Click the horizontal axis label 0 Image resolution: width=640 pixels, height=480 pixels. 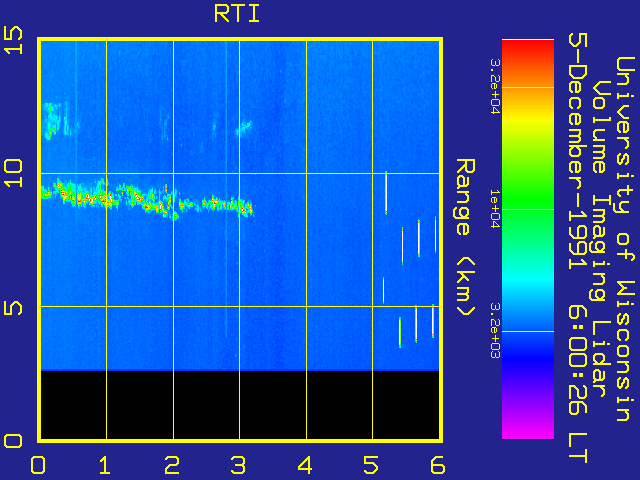tap(38, 465)
